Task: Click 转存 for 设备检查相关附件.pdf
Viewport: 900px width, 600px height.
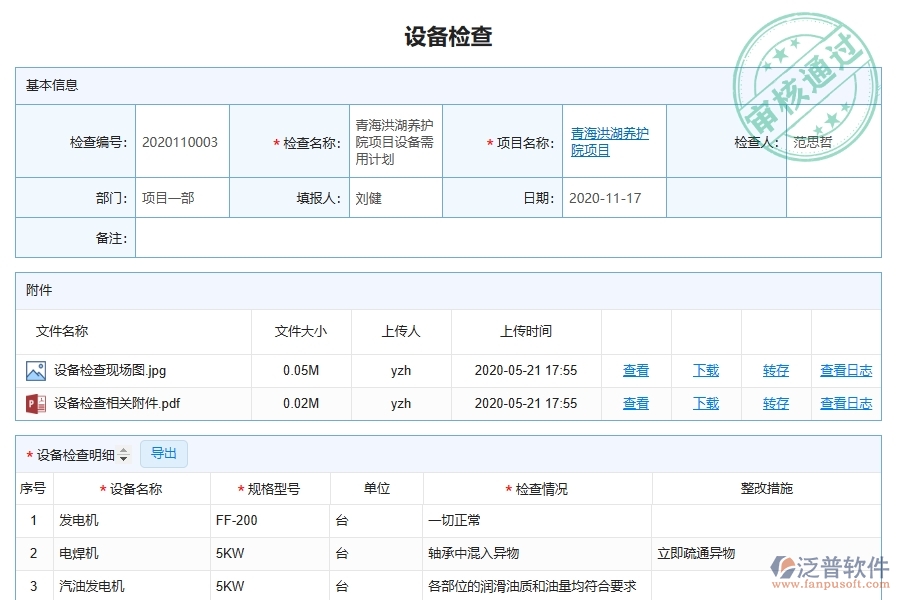Action: click(x=775, y=403)
